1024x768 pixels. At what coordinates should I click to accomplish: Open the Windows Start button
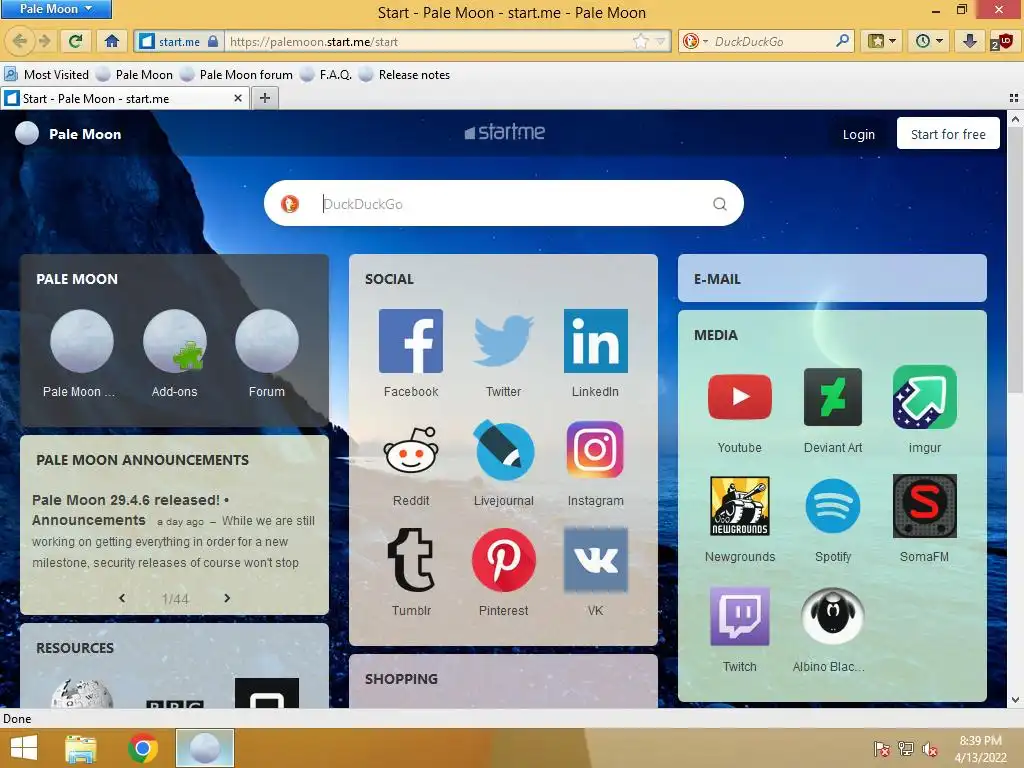point(24,748)
